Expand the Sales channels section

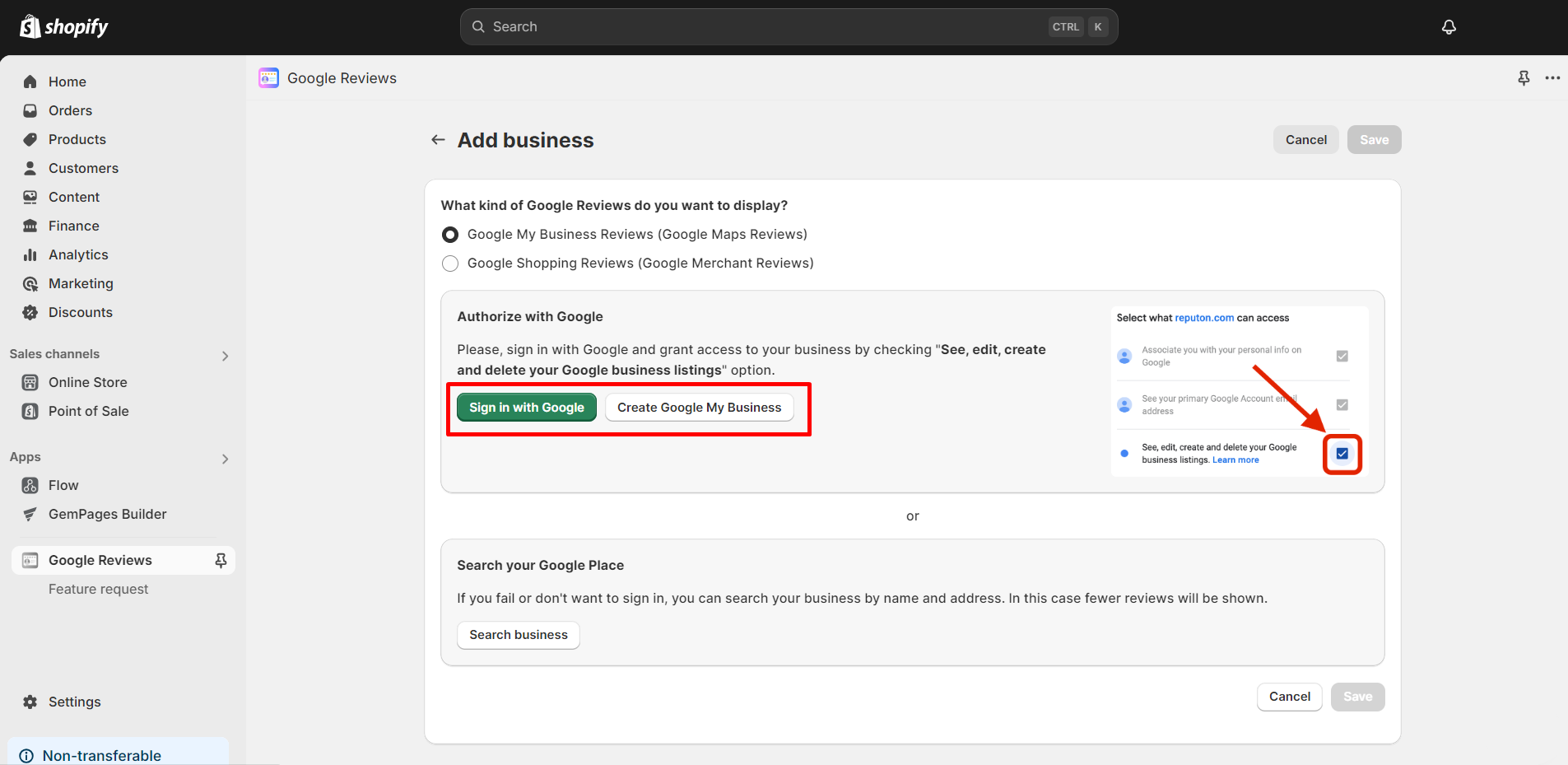[225, 355]
